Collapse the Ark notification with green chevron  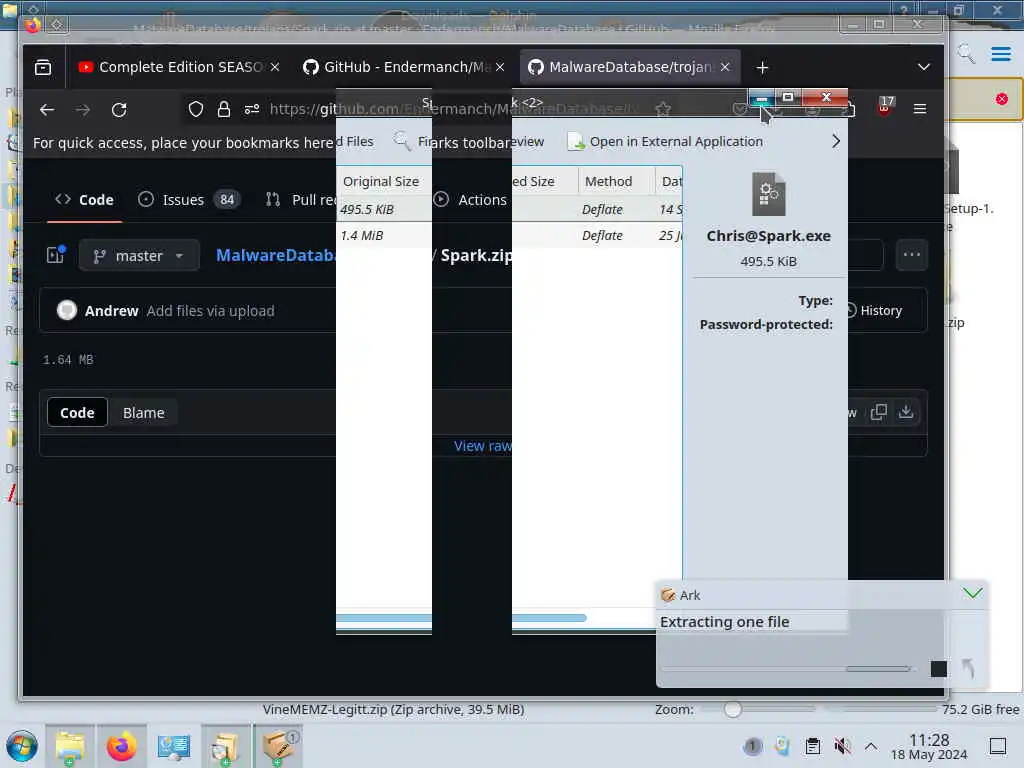click(972, 593)
